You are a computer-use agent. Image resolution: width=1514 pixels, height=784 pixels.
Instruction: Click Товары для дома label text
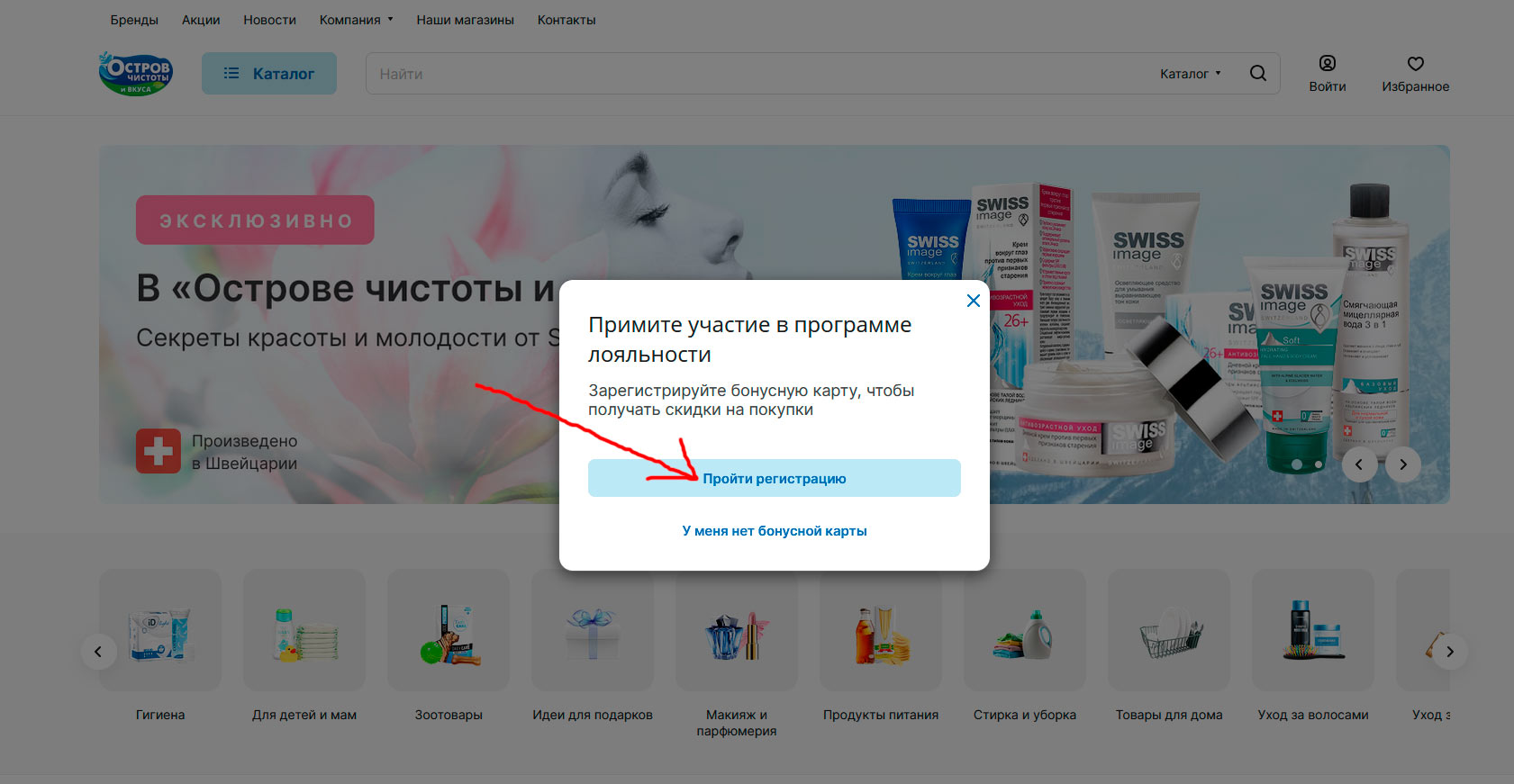click(1169, 715)
